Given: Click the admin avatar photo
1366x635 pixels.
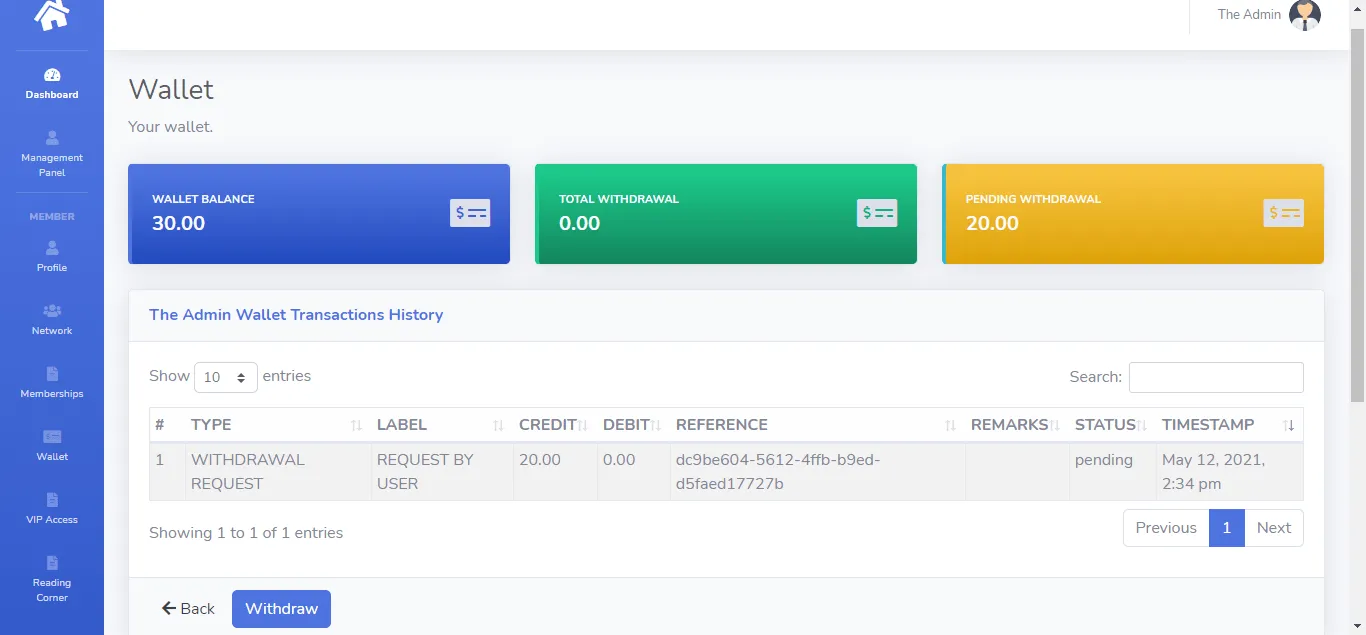Looking at the screenshot, I should (x=1304, y=16).
